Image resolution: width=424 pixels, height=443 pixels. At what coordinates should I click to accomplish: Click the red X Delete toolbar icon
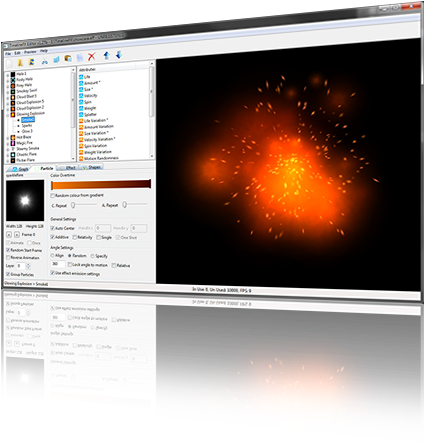point(92,56)
